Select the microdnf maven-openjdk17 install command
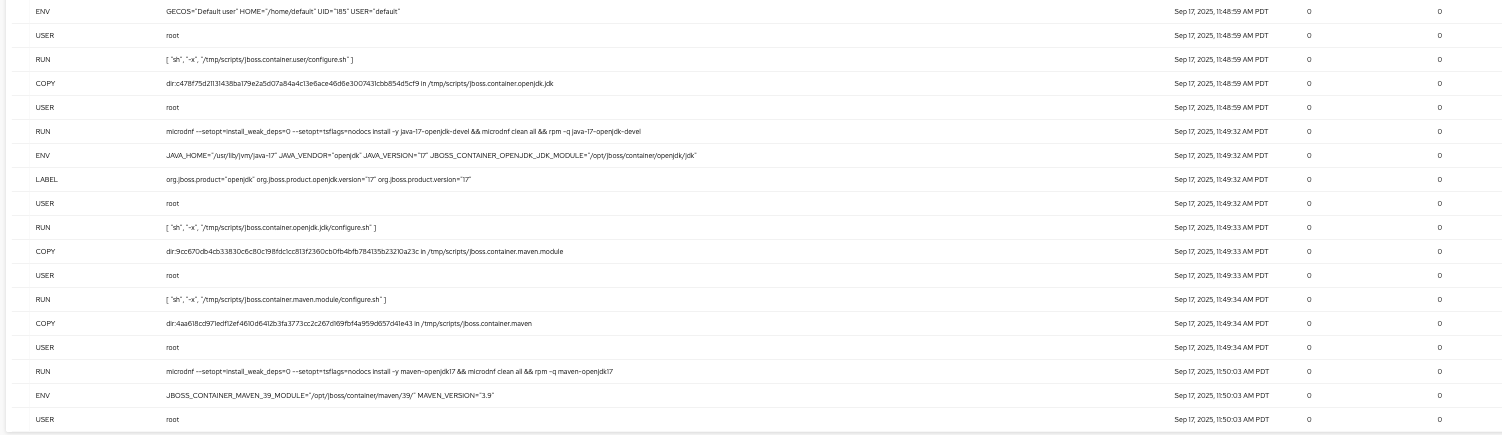This screenshot has height=435, width=1502. pos(389,371)
